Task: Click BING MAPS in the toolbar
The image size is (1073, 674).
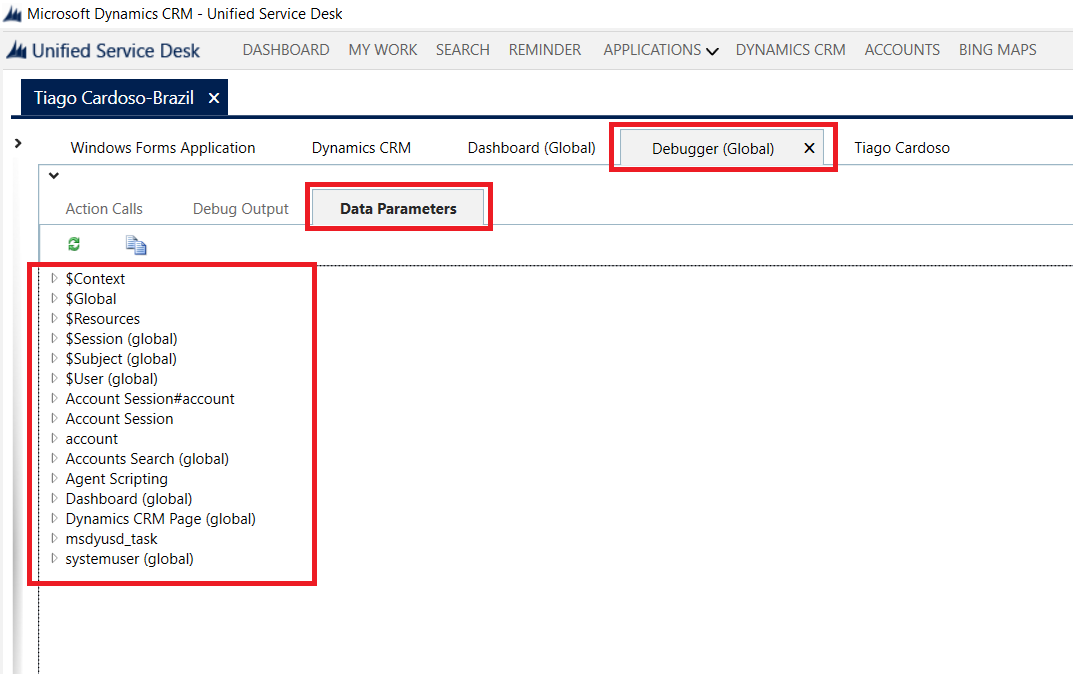Action: (997, 50)
